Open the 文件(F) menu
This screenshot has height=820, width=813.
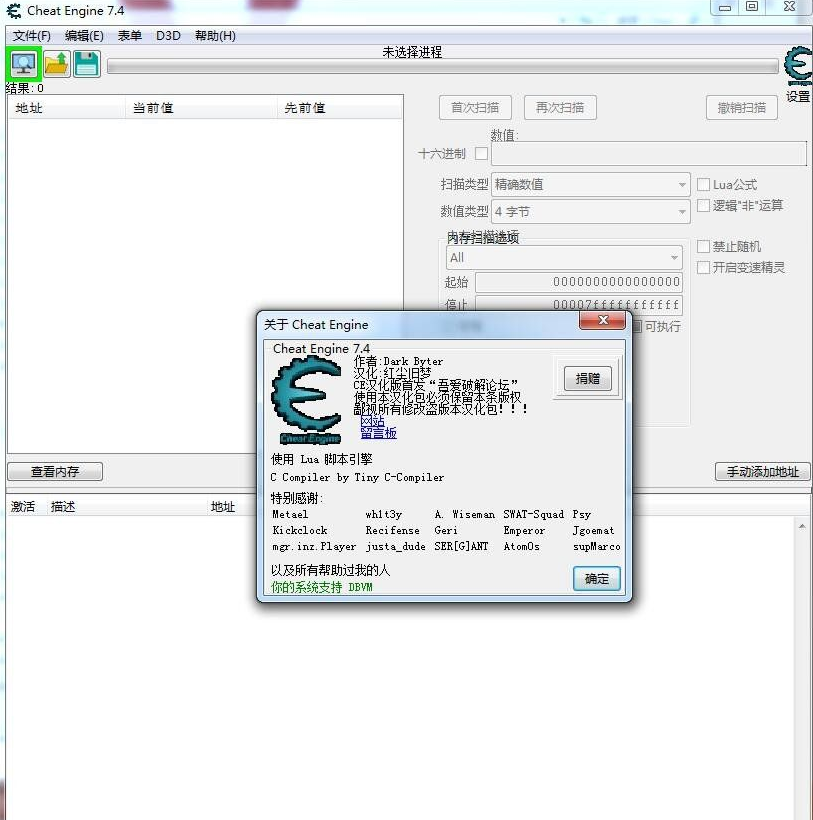pyautogui.click(x=31, y=35)
